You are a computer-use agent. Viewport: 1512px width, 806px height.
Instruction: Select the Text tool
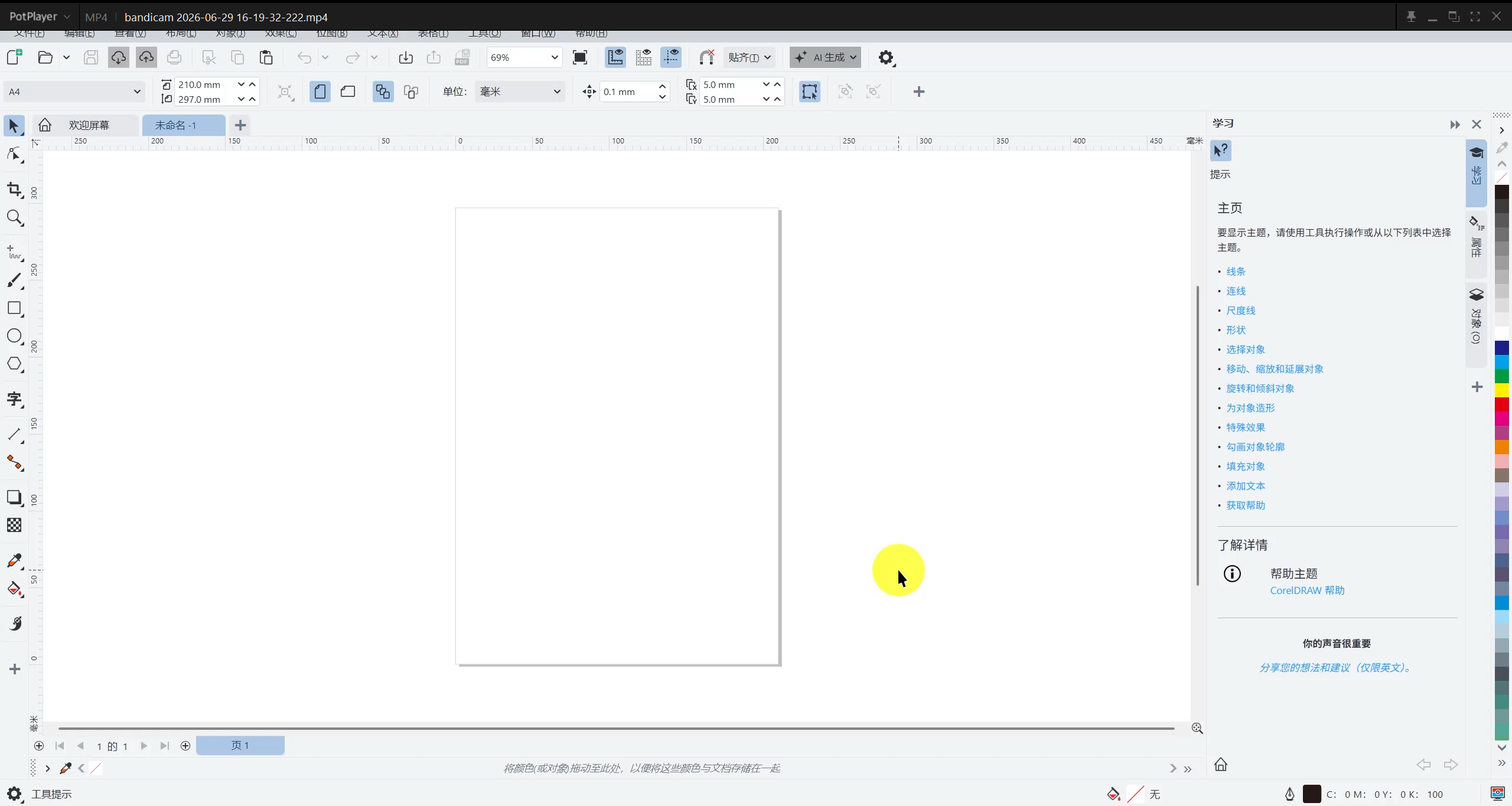point(14,399)
